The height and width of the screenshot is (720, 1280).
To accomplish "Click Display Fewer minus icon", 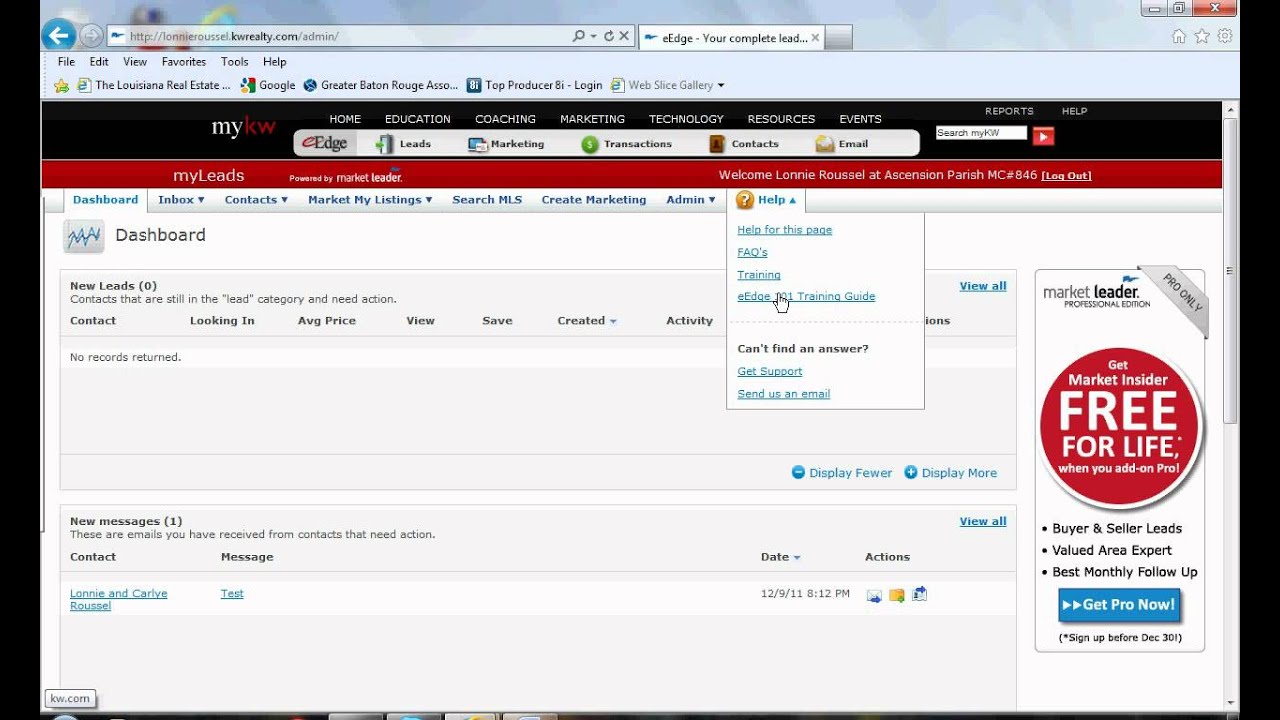I will pyautogui.click(x=798, y=472).
